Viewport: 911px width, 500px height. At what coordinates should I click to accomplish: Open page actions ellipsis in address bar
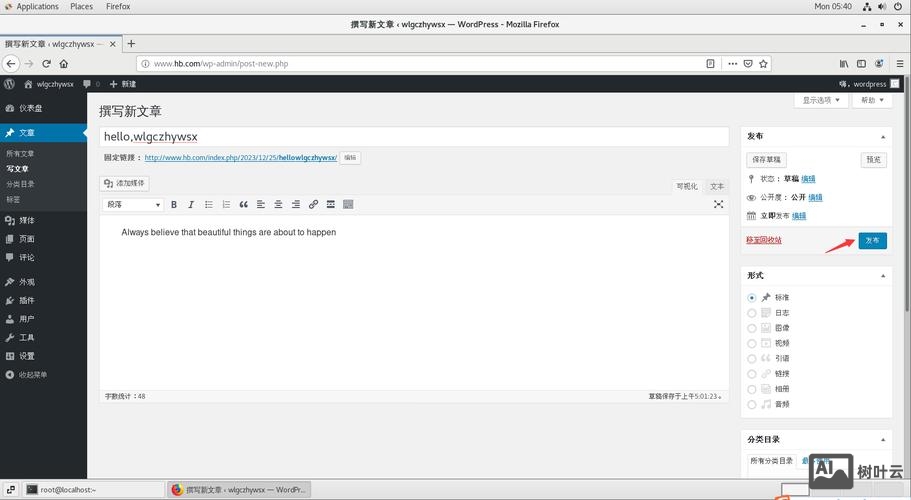point(733,64)
